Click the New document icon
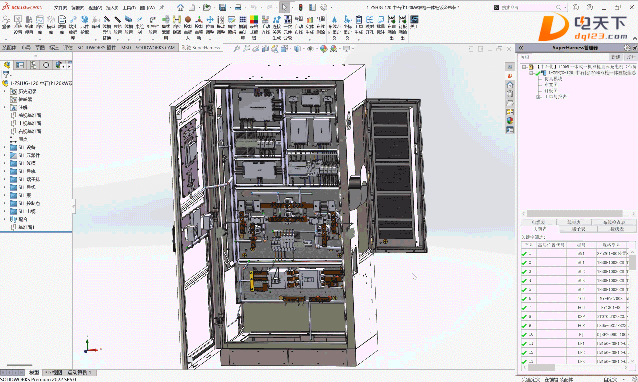 click(192, 7)
